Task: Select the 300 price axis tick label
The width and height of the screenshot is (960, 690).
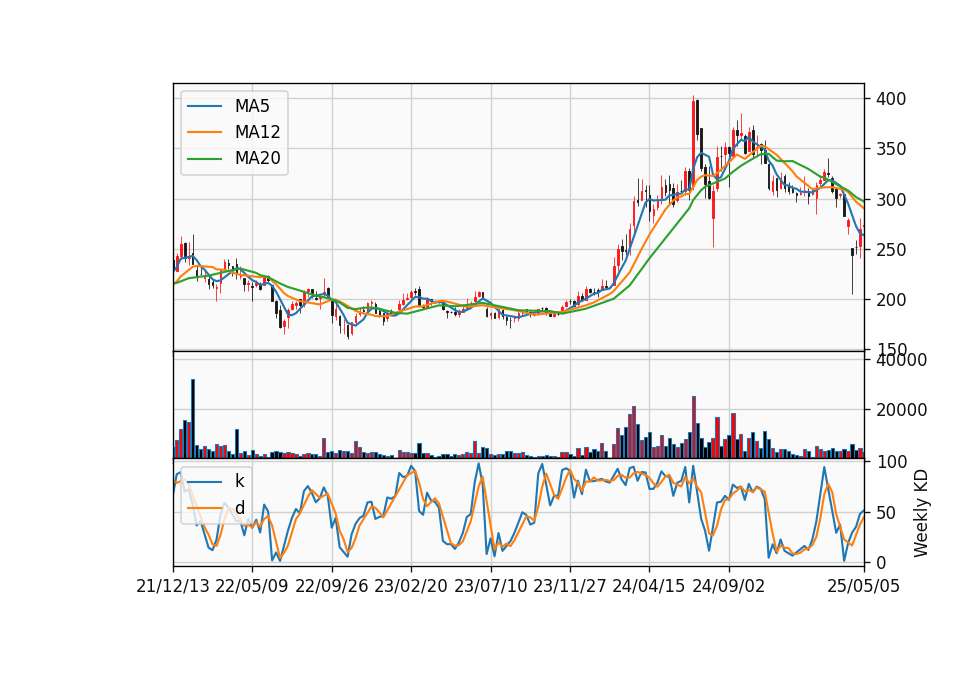Action: 890,200
